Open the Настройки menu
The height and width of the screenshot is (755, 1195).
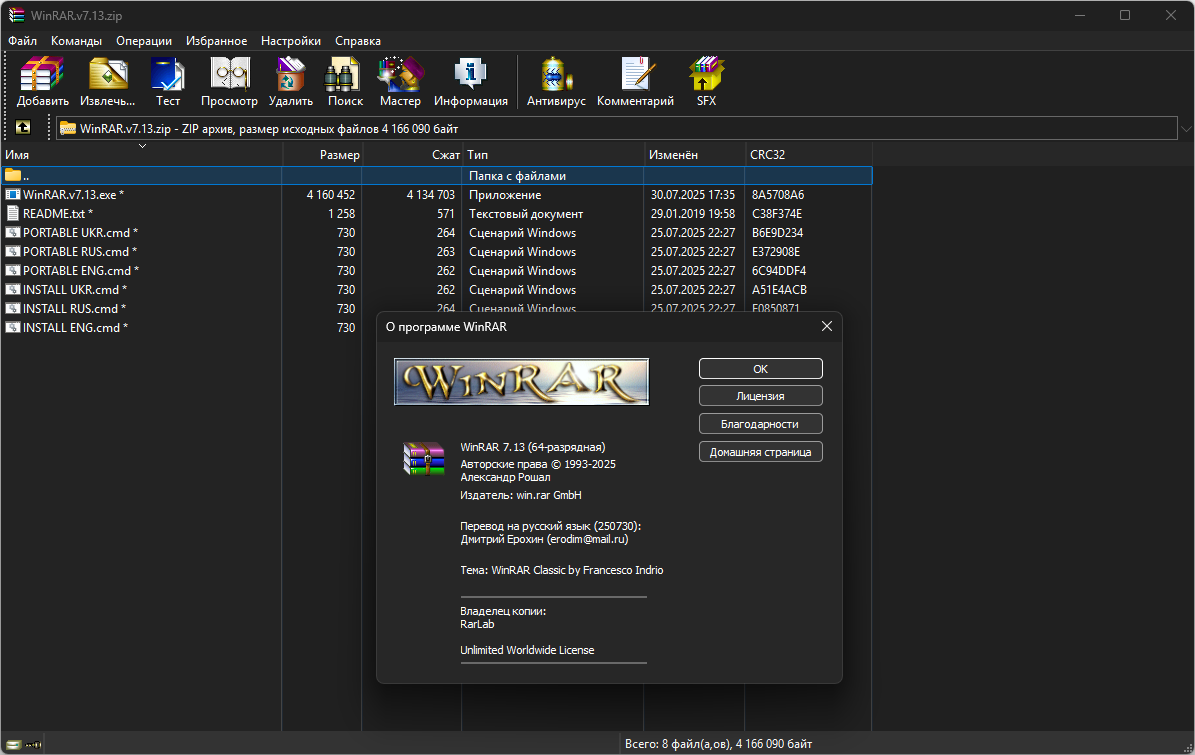pyautogui.click(x=290, y=41)
